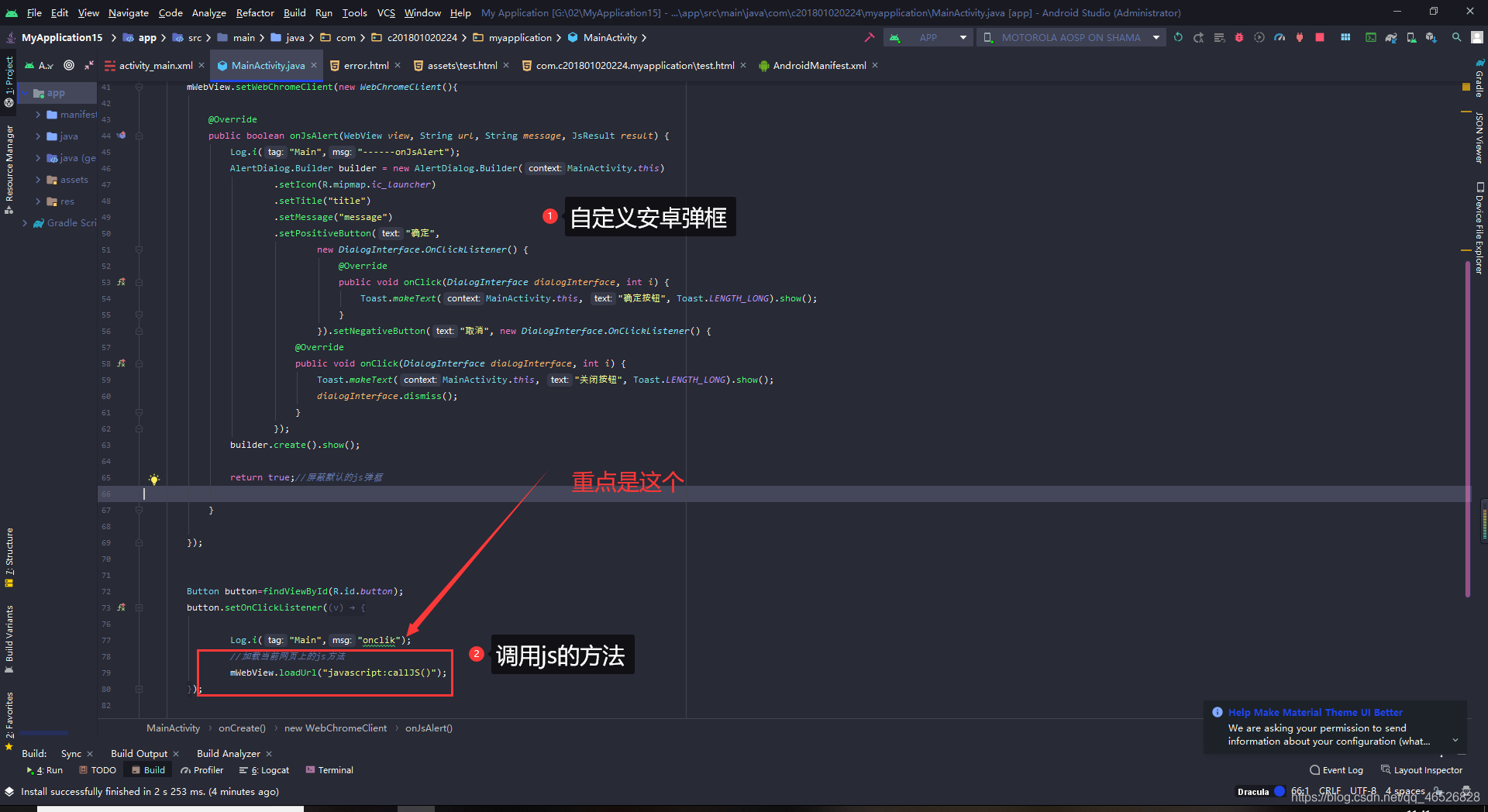Open the project view selector dropdown
This screenshot has width=1488, height=812.
tap(40, 65)
